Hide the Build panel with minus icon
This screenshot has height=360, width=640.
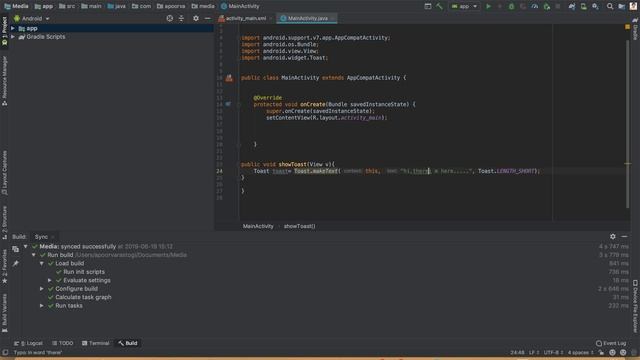[624, 236]
